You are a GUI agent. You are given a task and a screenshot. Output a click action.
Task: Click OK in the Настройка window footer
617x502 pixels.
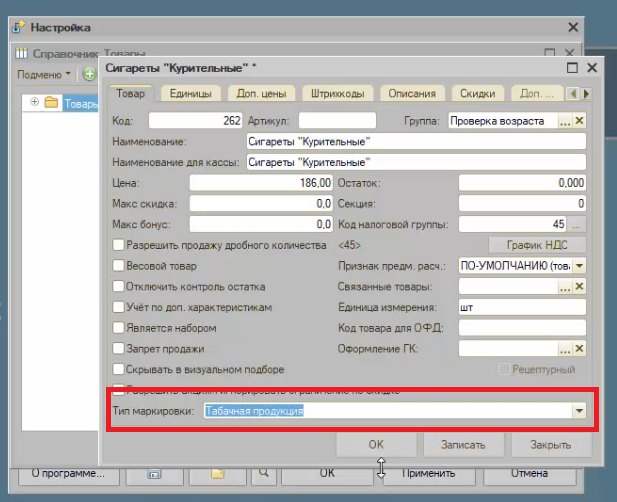pos(327,474)
